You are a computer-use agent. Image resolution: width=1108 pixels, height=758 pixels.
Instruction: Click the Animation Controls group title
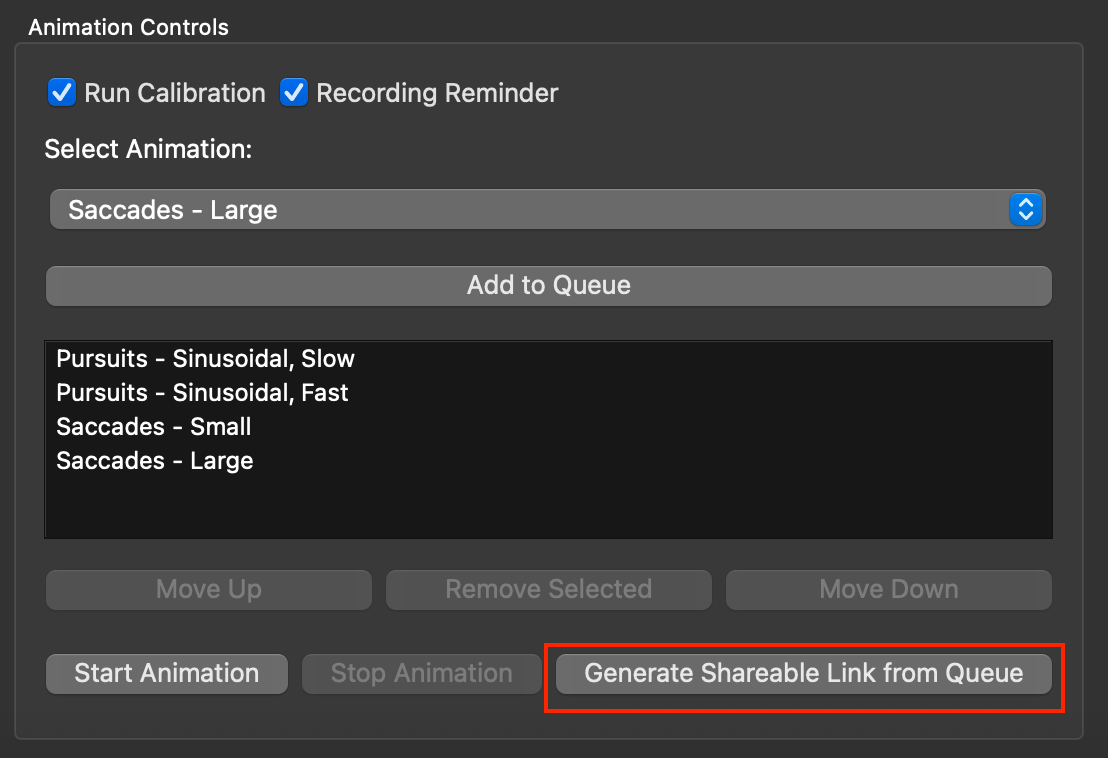[x=128, y=27]
